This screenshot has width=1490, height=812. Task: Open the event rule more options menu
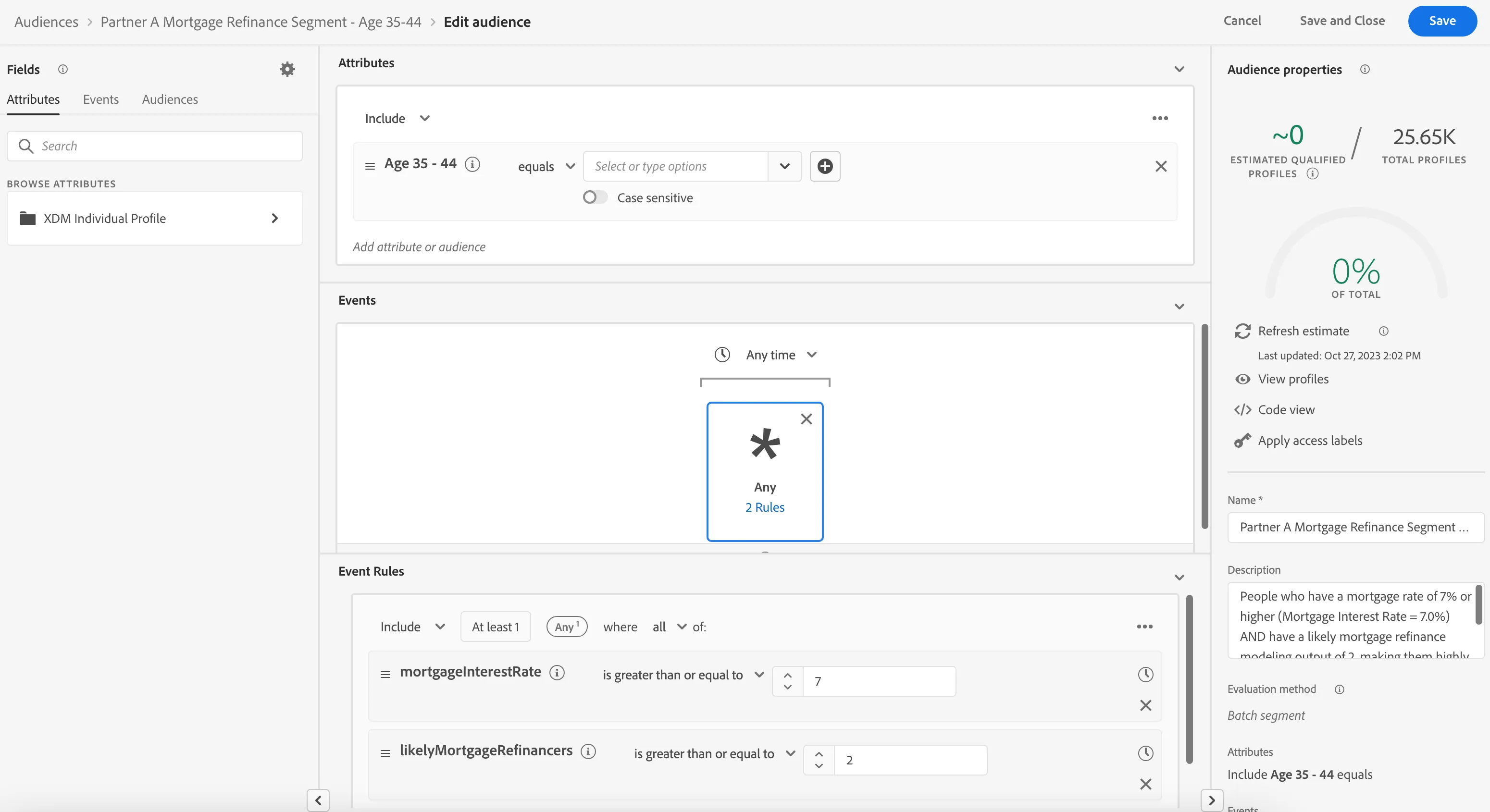click(1145, 627)
